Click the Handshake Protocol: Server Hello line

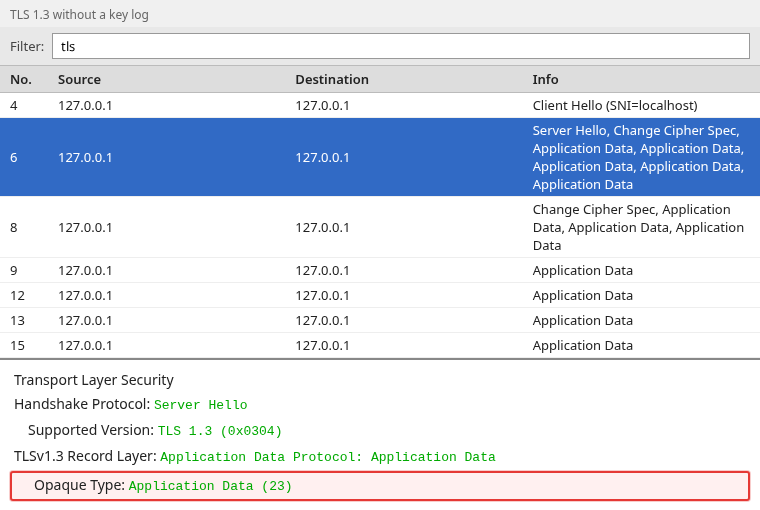click(x=130, y=404)
